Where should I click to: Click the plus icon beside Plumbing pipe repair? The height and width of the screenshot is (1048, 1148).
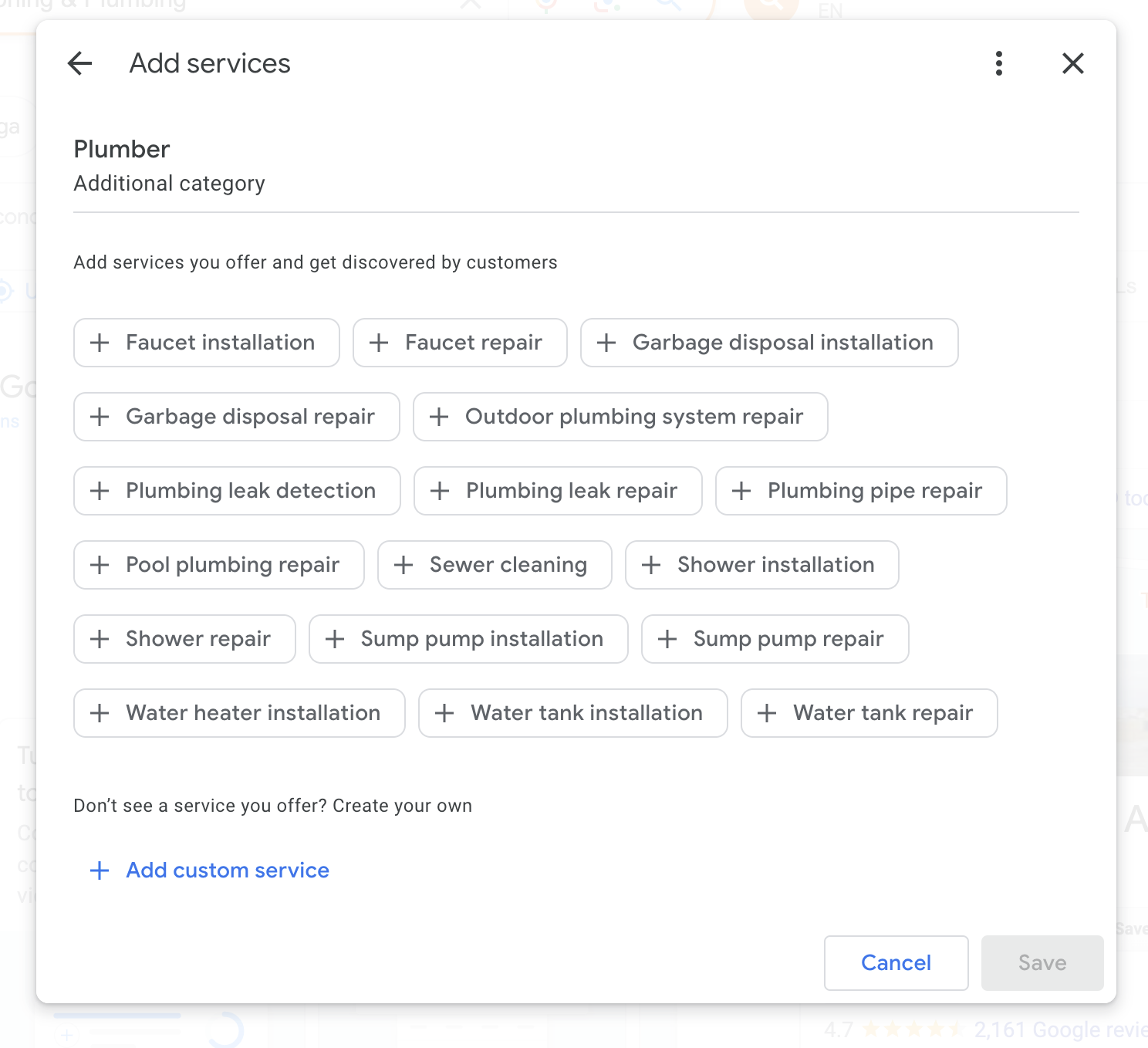(741, 491)
